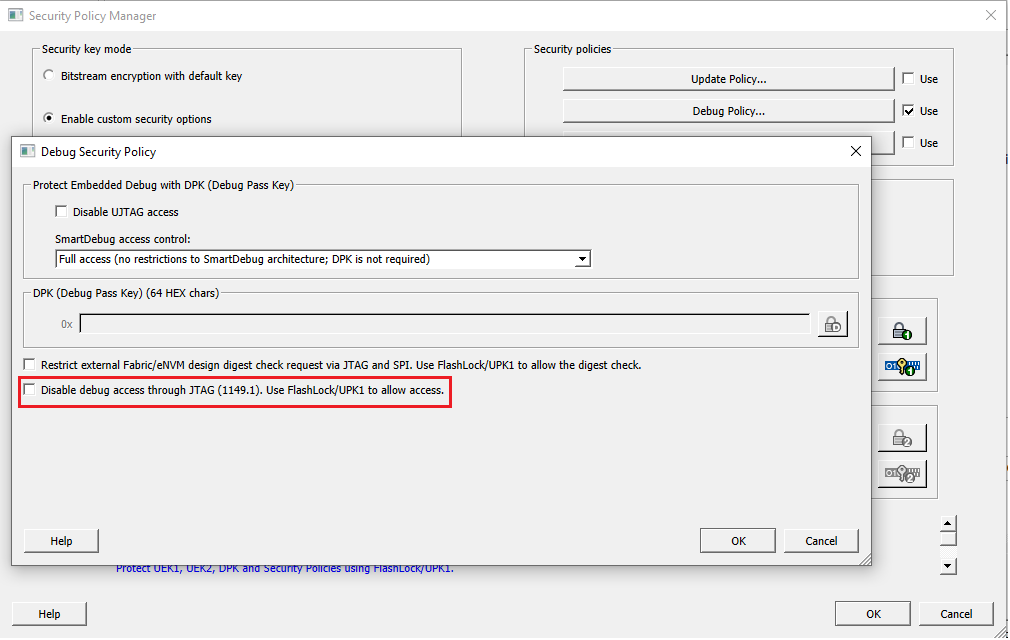Uncheck Use checkbox for Debug Policy
The image size is (1010, 640).
tap(908, 111)
